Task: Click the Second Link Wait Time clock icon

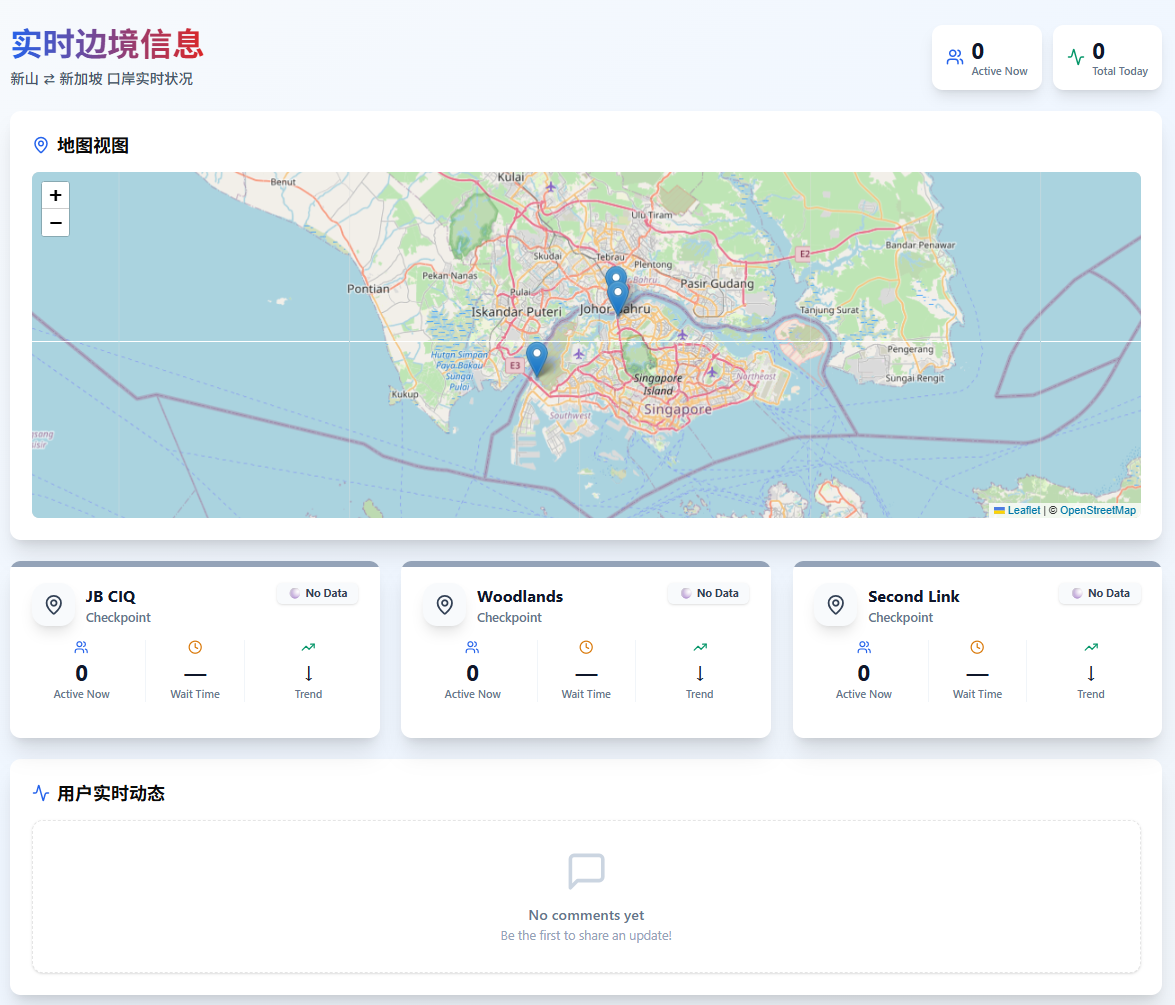Action: 977,647
